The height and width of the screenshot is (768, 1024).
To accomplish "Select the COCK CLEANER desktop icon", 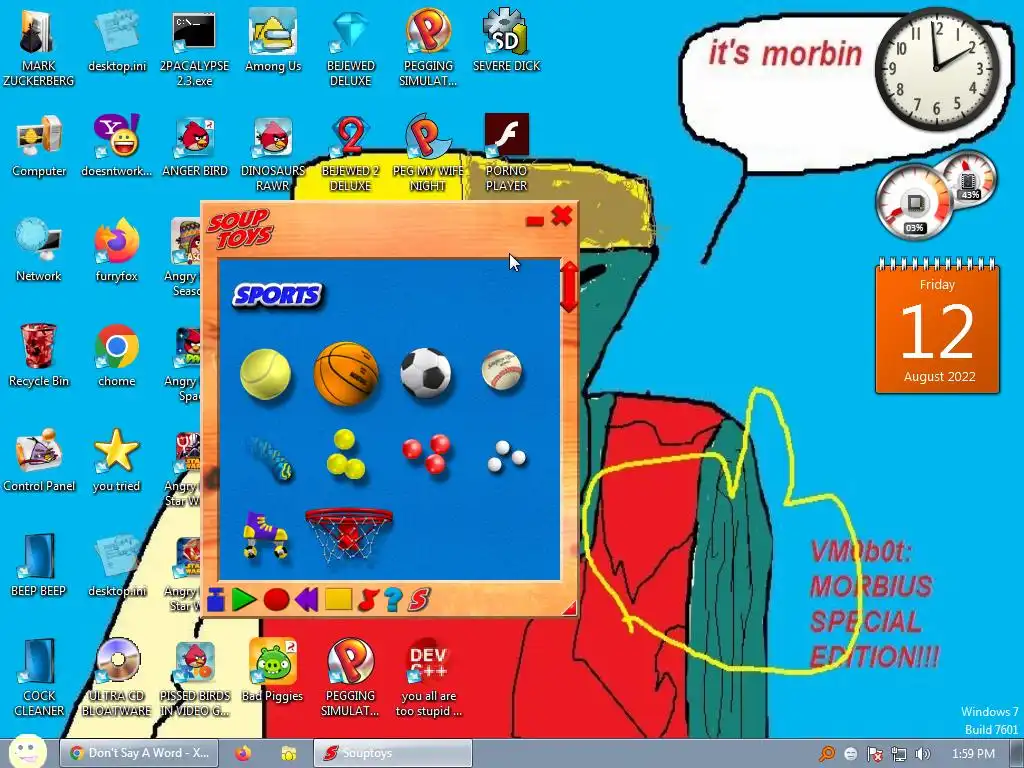I will pos(39,678).
